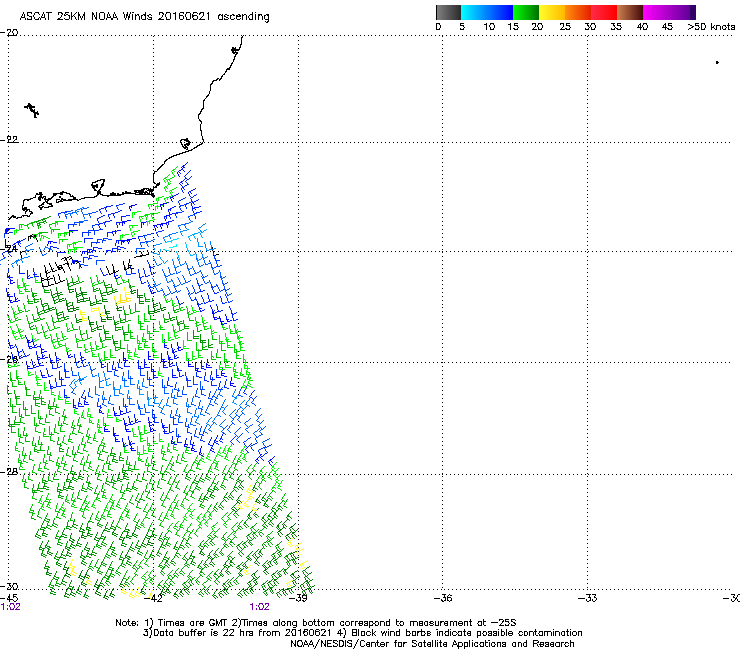The height and width of the screenshot is (650, 740).
Task: Click the purple "1:02" time beside -39
Action: click(260, 607)
